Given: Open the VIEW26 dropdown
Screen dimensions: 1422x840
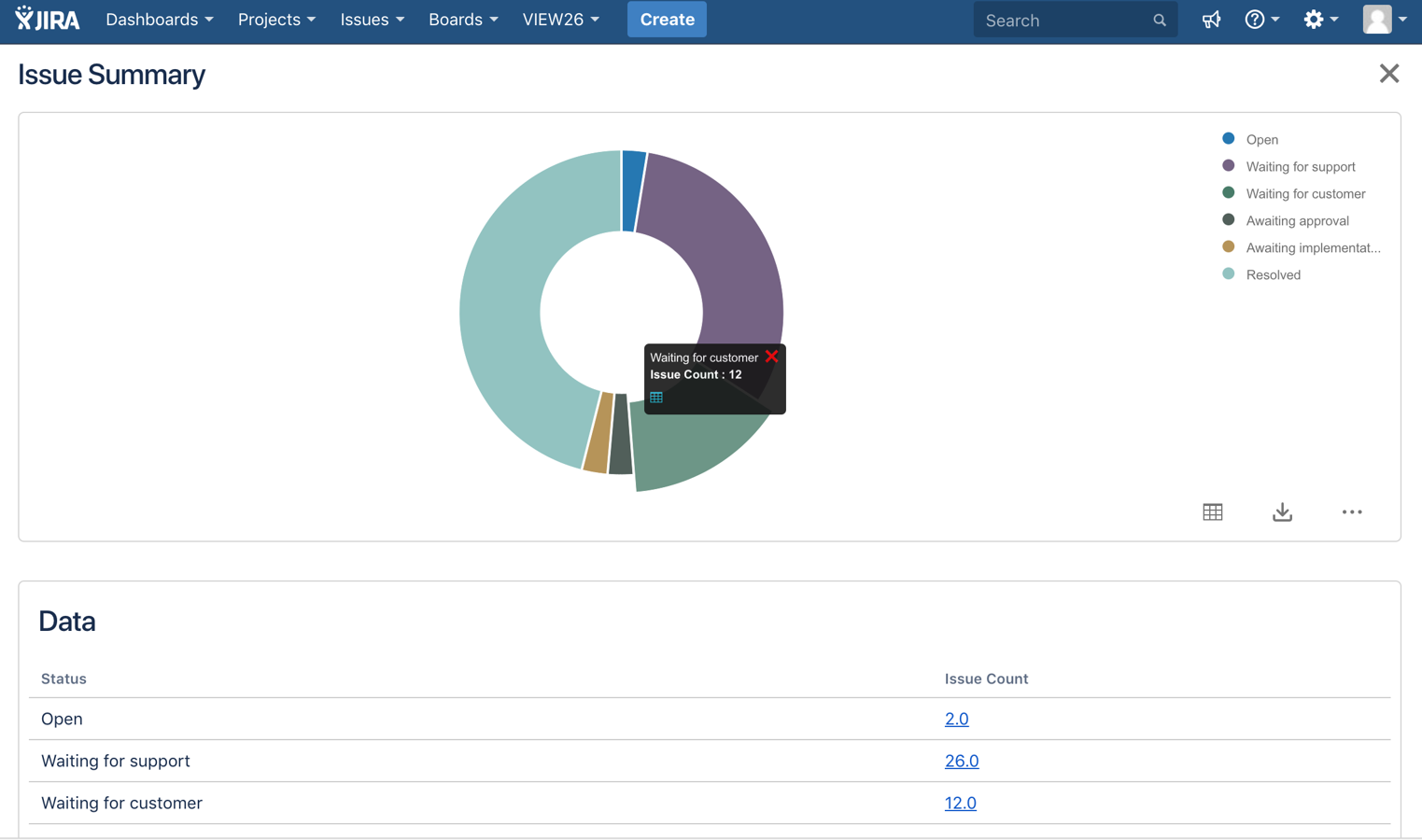Looking at the screenshot, I should [561, 19].
